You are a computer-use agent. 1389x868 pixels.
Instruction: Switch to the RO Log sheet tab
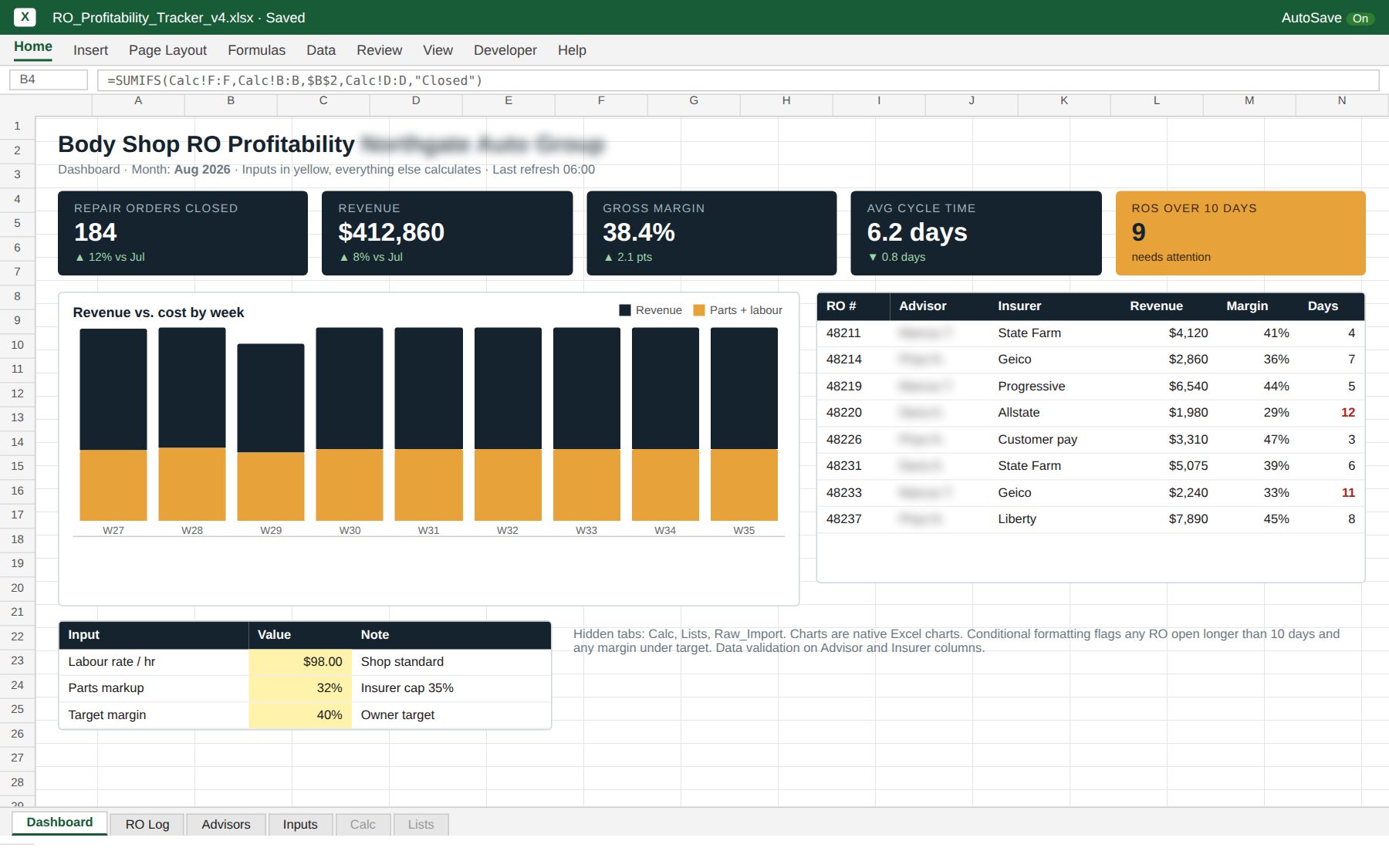pos(147,824)
